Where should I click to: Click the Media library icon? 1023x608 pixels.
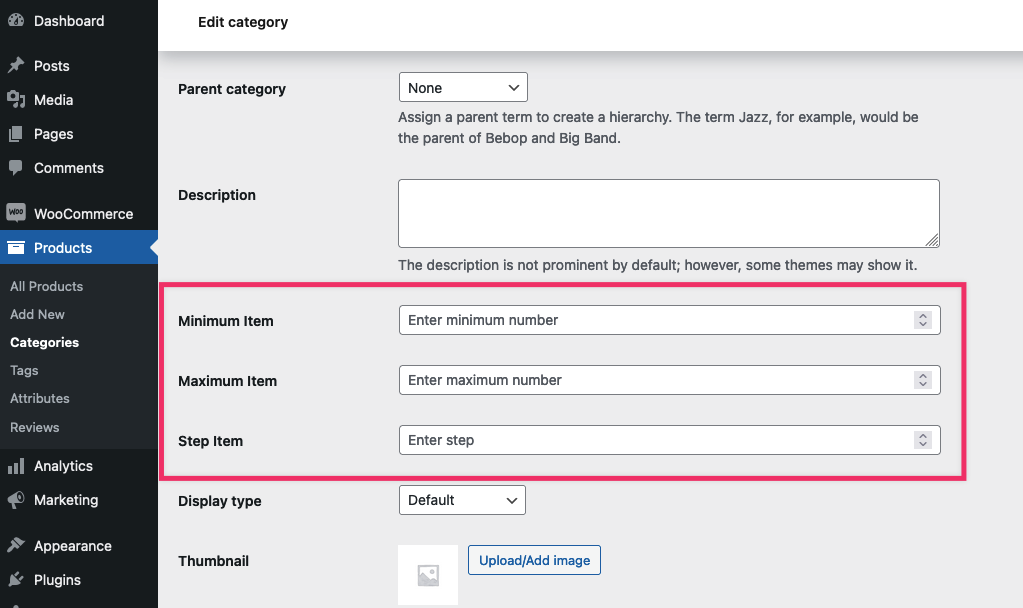point(16,99)
